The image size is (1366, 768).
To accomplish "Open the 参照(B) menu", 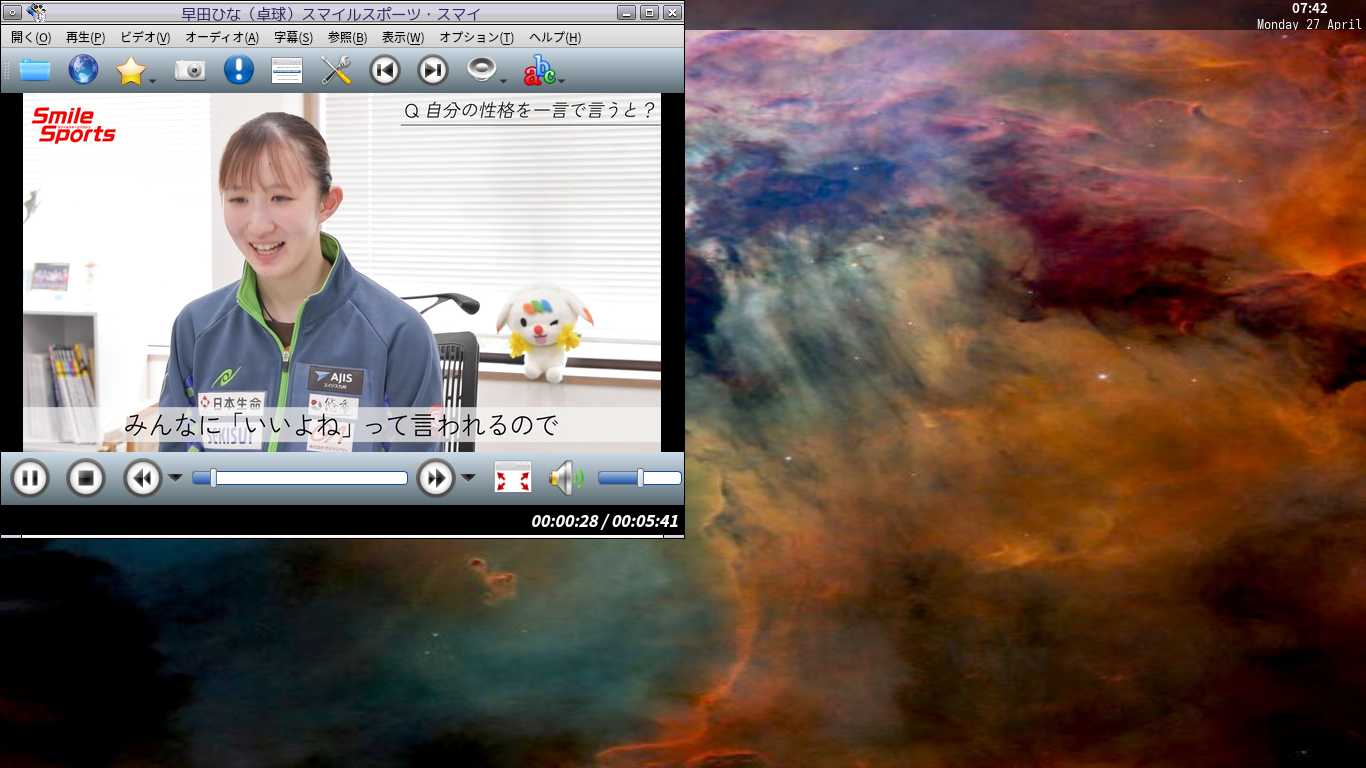I will pyautogui.click(x=347, y=38).
